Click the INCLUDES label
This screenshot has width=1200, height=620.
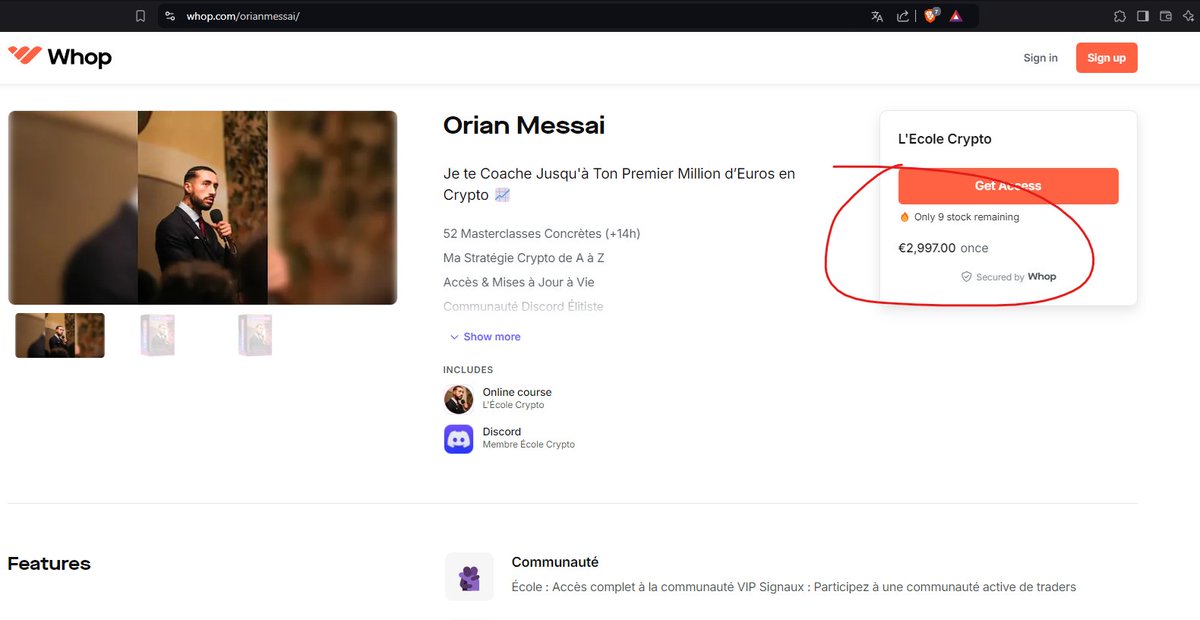[468, 370]
